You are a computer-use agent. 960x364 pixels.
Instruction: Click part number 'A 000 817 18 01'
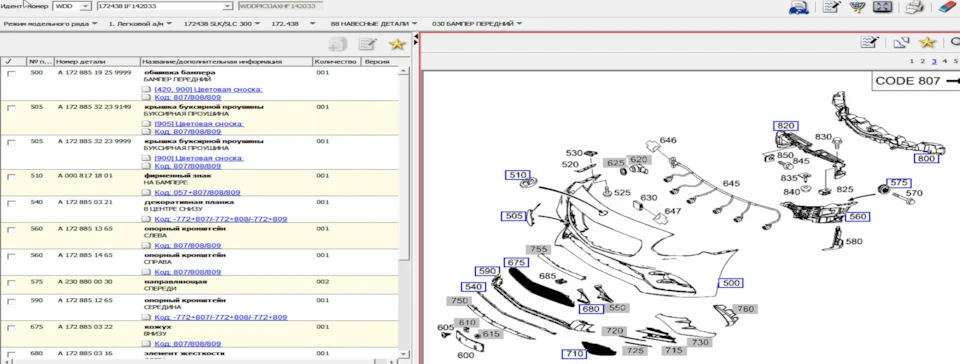pos(86,176)
